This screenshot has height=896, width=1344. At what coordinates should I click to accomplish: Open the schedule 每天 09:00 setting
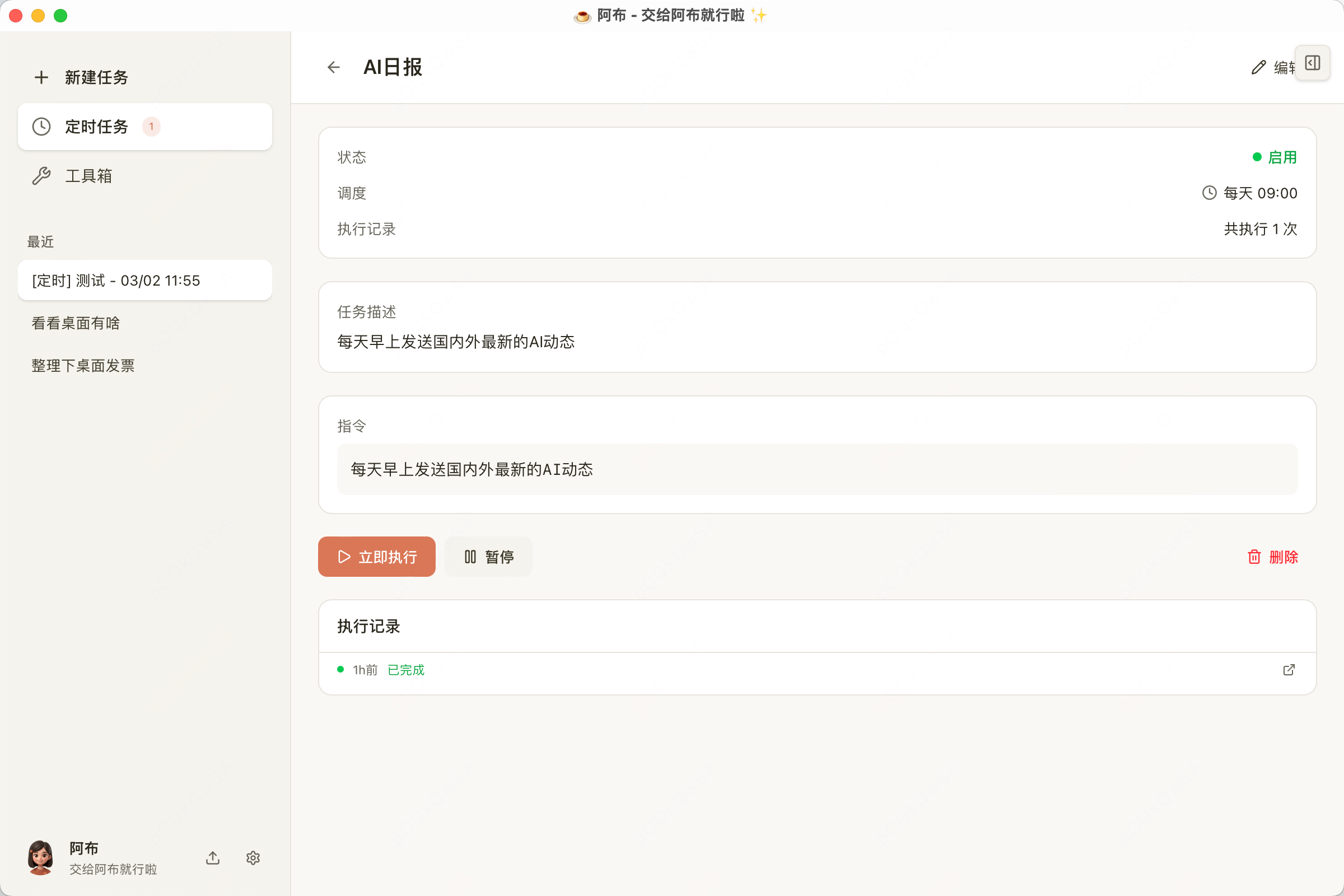[1252, 193]
